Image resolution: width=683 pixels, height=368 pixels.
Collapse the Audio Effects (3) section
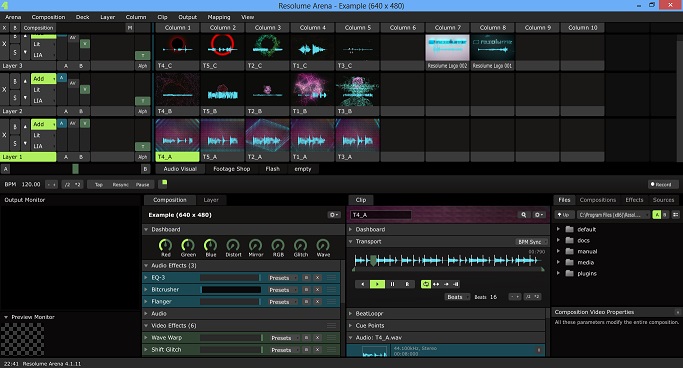[146, 265]
